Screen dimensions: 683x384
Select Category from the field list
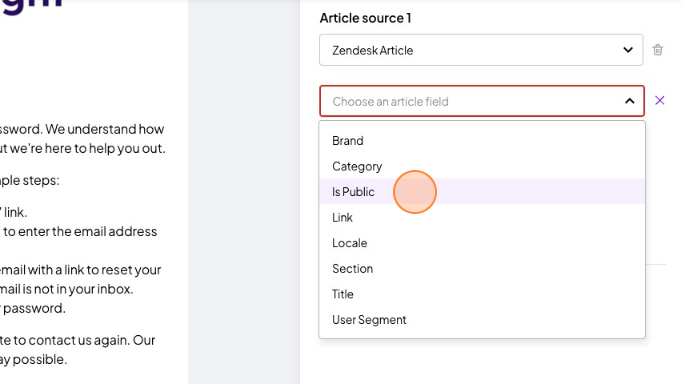[x=482, y=166]
